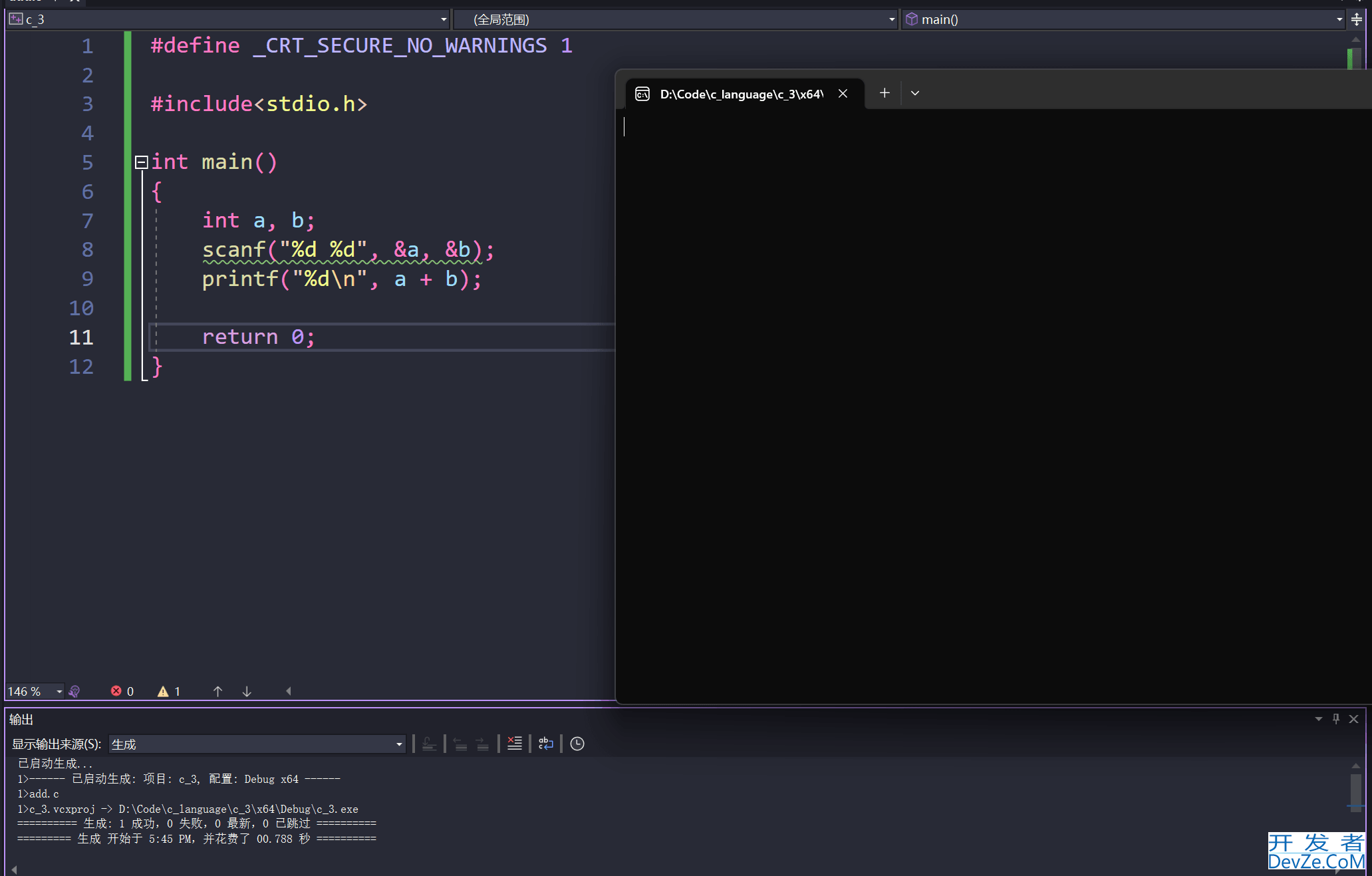Viewport: 1372px width, 876px height.
Task: Click the output panel scroll left arrow
Action: 14,869
